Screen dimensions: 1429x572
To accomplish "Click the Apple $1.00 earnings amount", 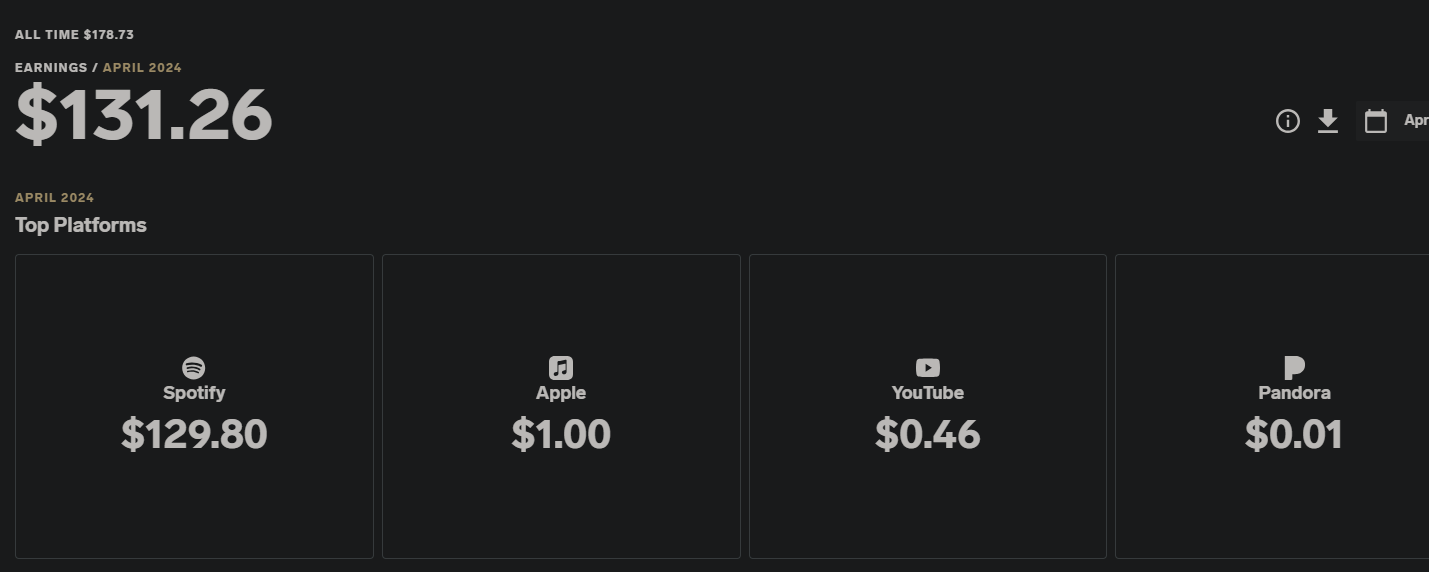I will click(561, 434).
